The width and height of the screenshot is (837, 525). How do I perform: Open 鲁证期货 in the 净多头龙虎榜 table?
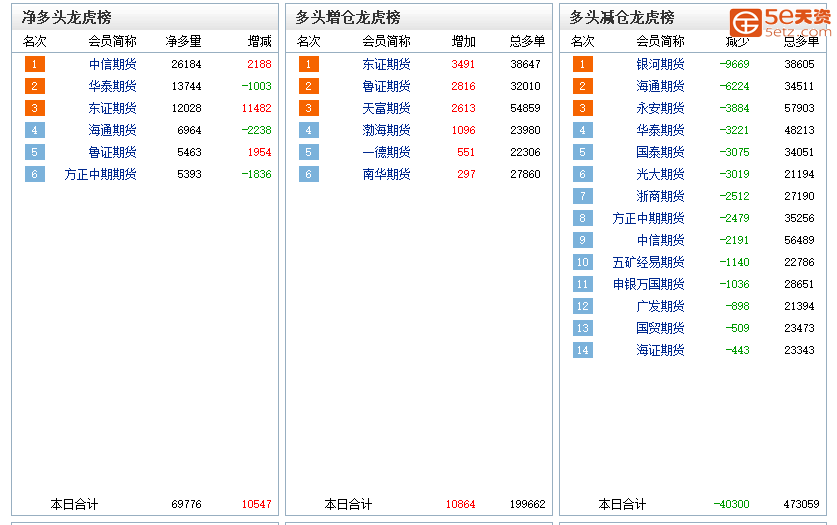coord(113,153)
